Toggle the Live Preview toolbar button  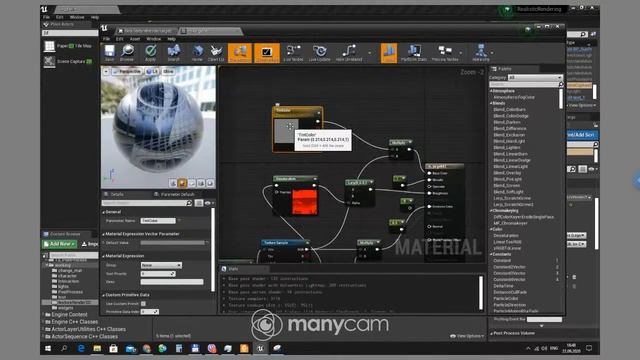coord(267,53)
